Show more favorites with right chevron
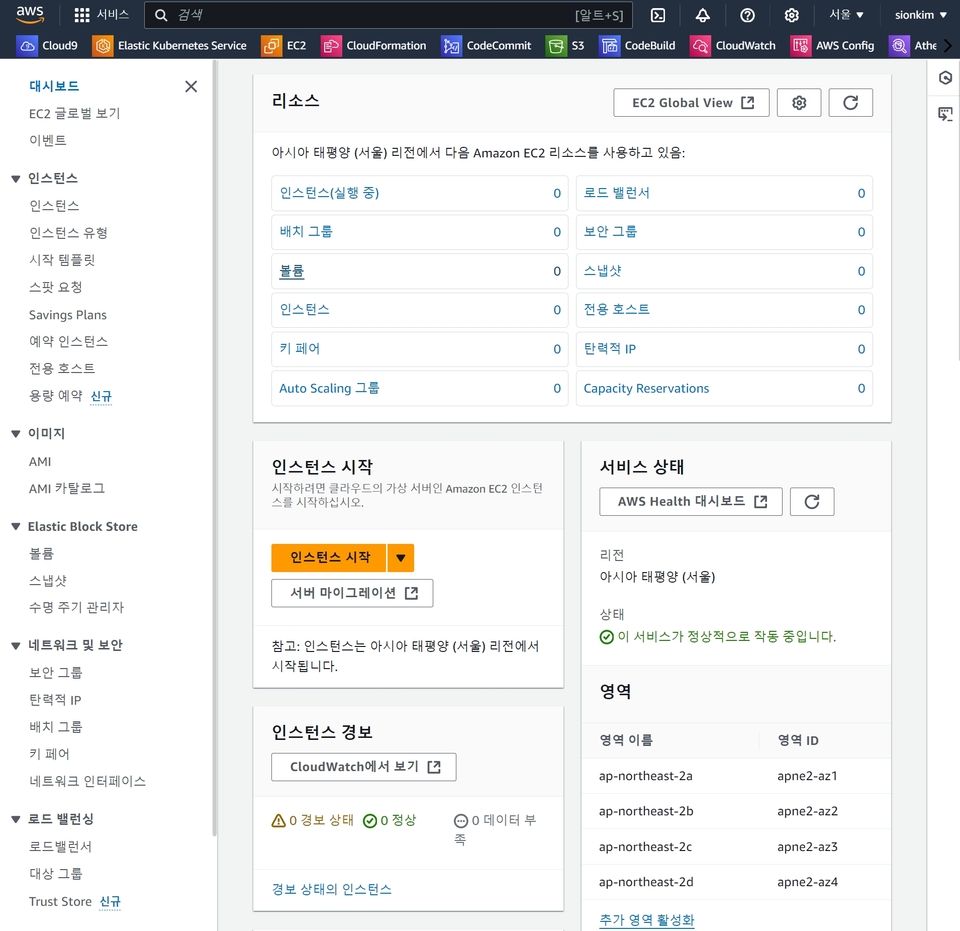 948,45
